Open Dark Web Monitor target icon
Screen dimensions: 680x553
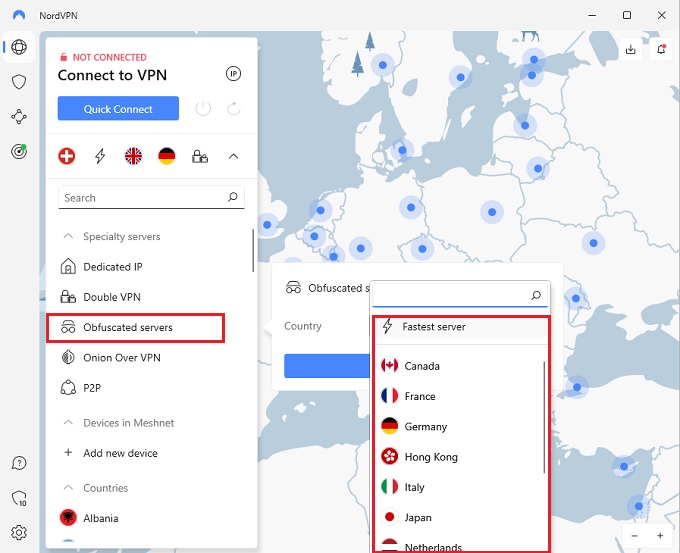(x=19, y=151)
